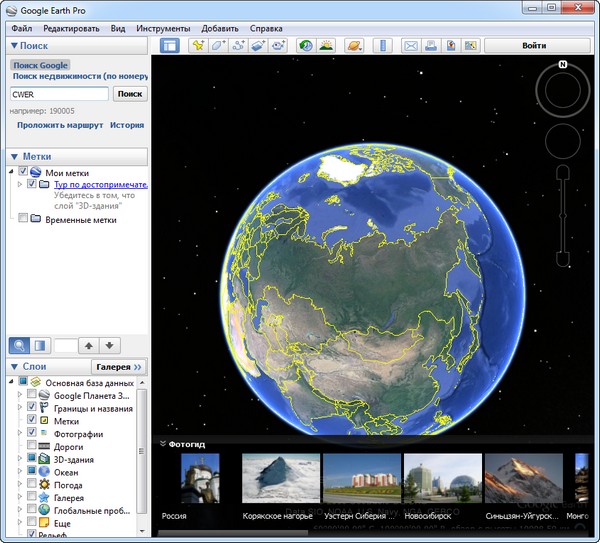
Task: Open the Добавить menu
Action: point(219,29)
